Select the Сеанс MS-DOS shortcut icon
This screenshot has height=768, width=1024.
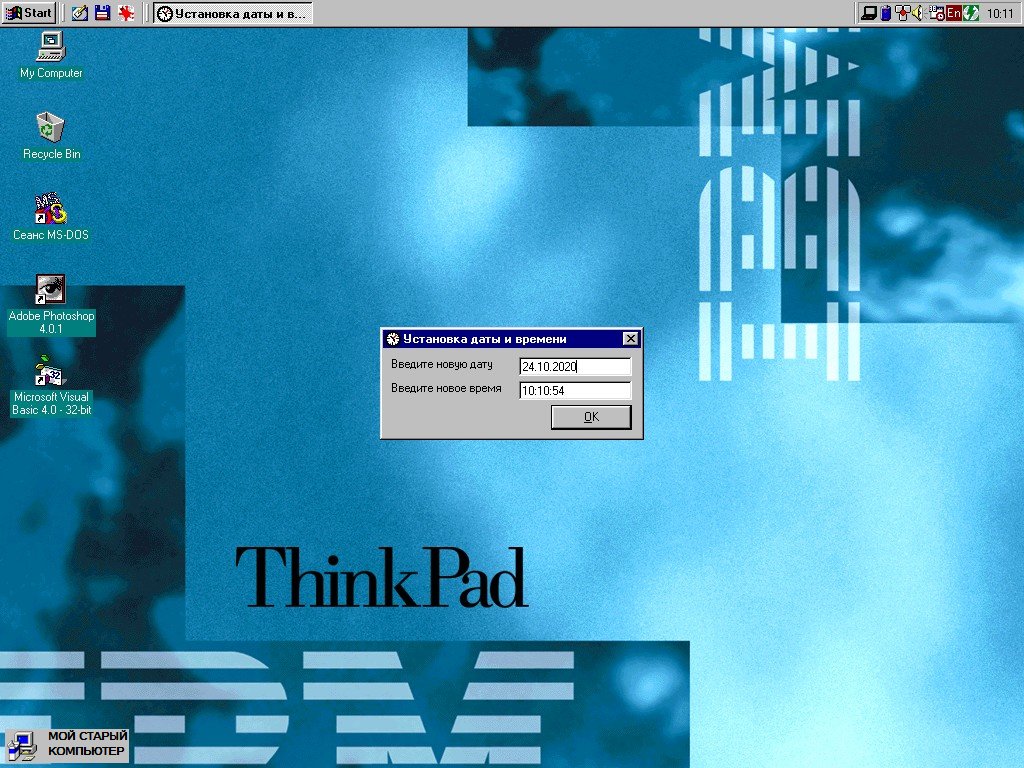pos(51,209)
